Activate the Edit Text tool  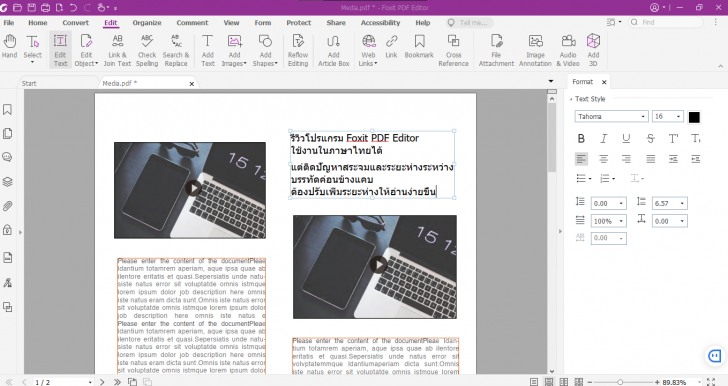coord(60,50)
